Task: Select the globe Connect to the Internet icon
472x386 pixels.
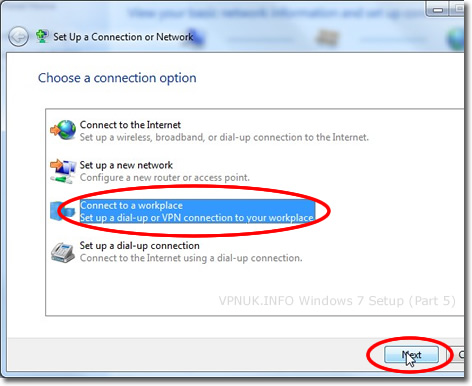Action: click(63, 130)
